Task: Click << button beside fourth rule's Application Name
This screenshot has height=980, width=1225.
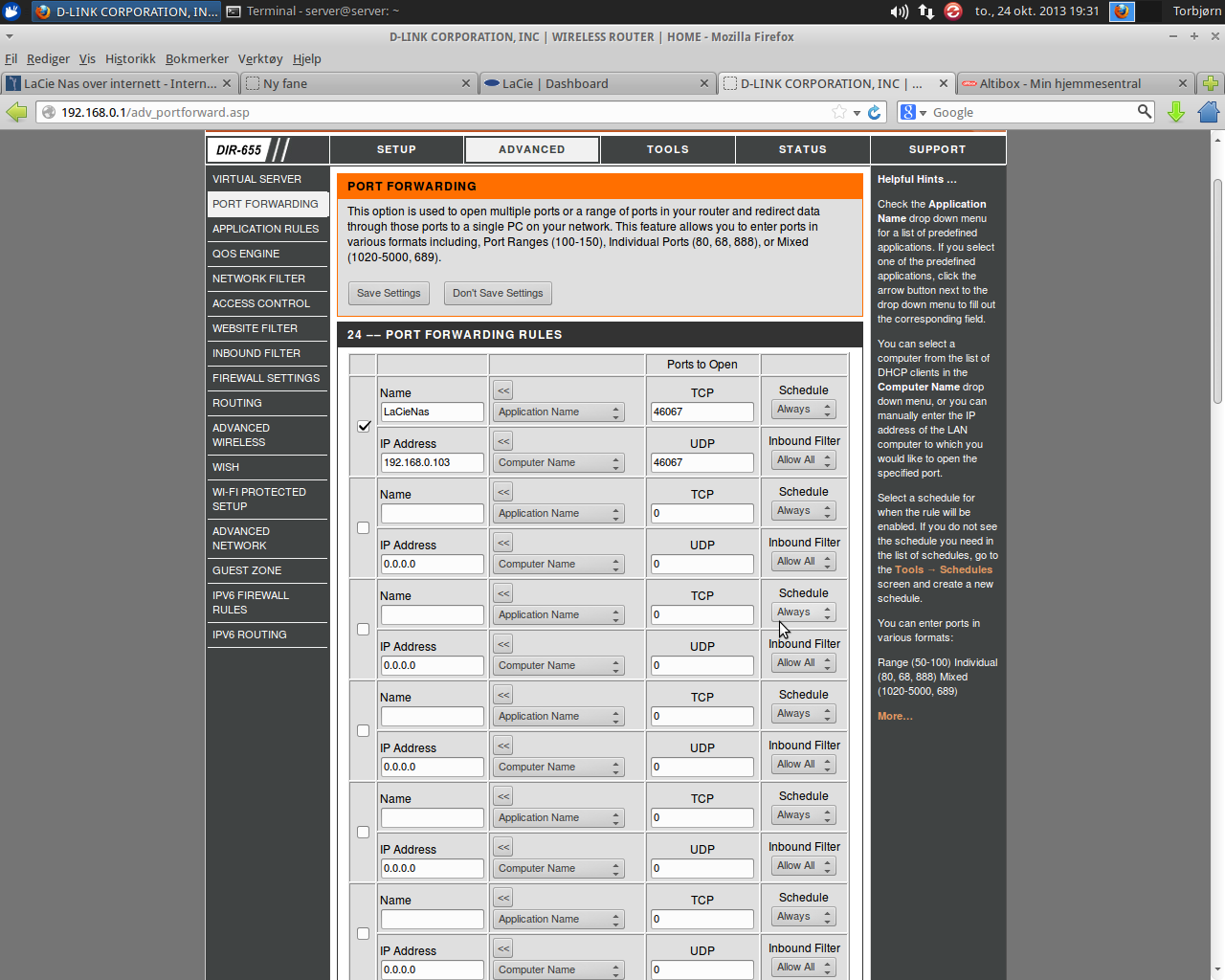Action: pyautogui.click(x=503, y=695)
